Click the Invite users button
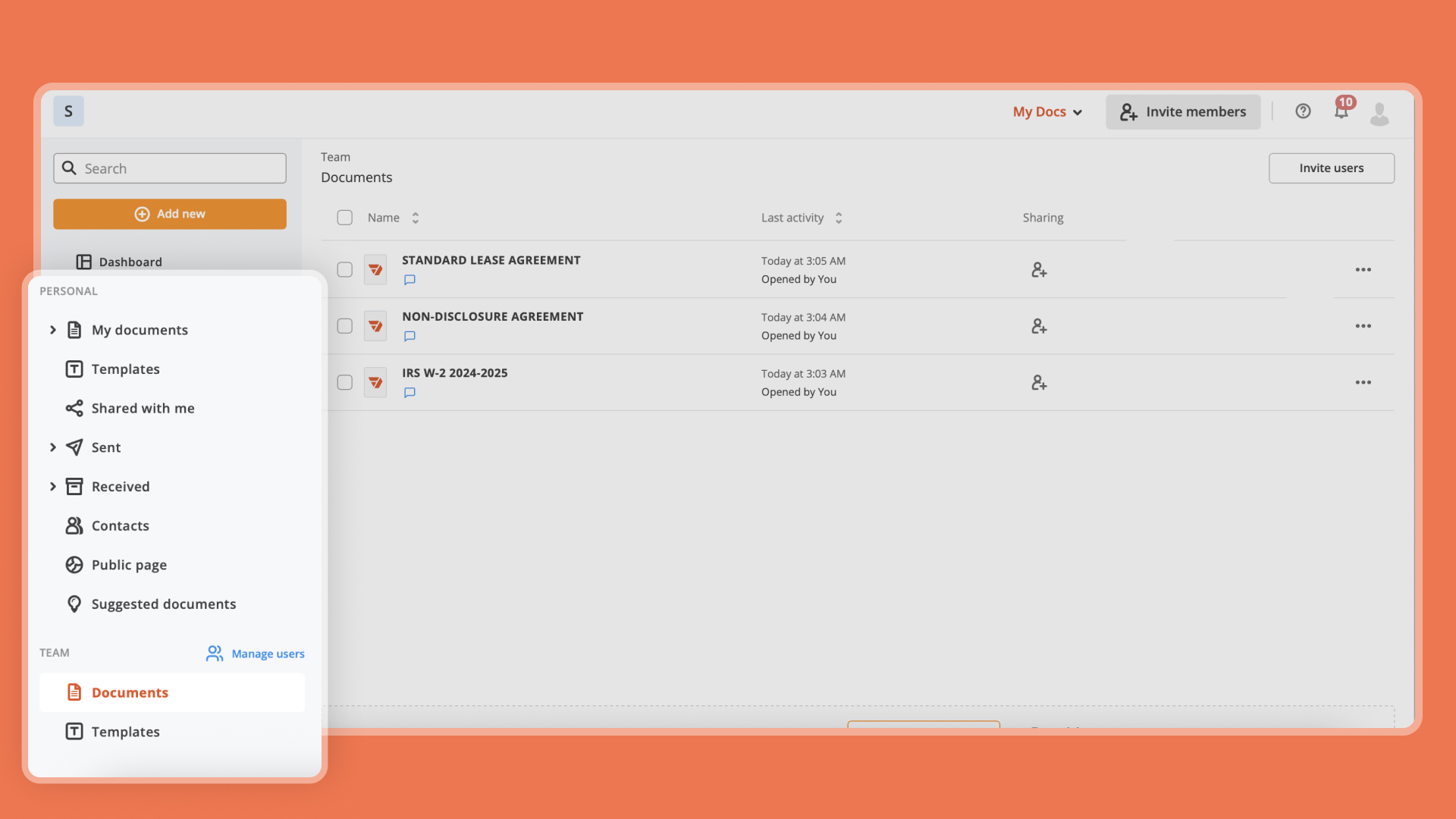This screenshot has width=1456, height=819. pos(1331,168)
